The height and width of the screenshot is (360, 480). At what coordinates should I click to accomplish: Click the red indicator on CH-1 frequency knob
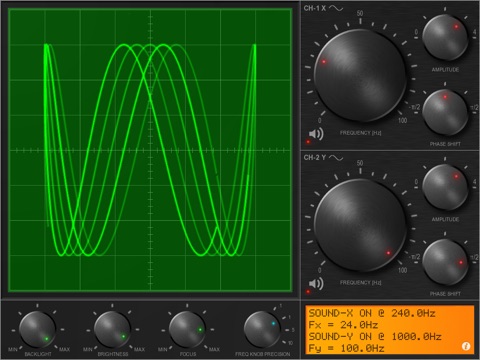324,62
